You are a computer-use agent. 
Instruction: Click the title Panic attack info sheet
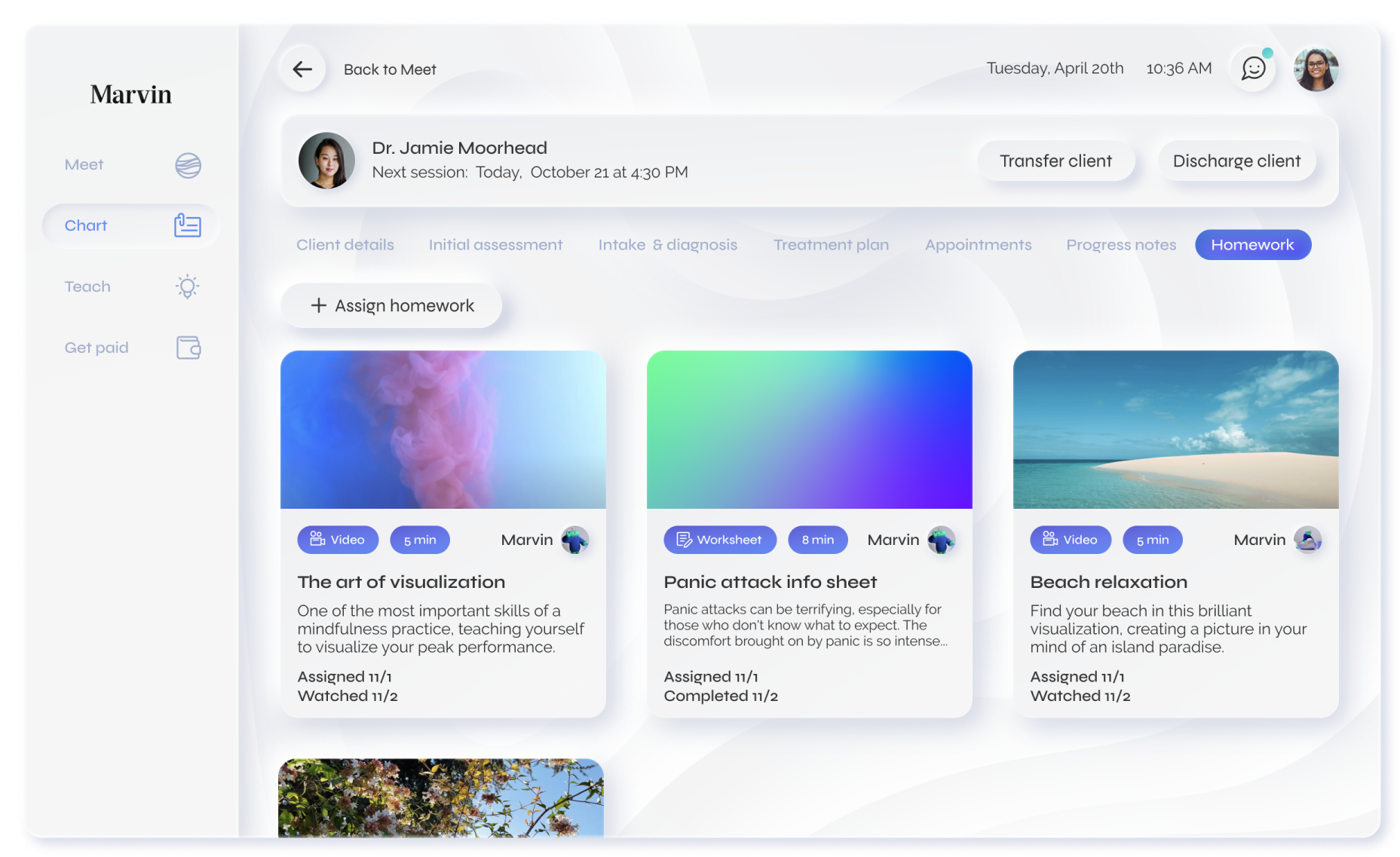click(x=770, y=582)
